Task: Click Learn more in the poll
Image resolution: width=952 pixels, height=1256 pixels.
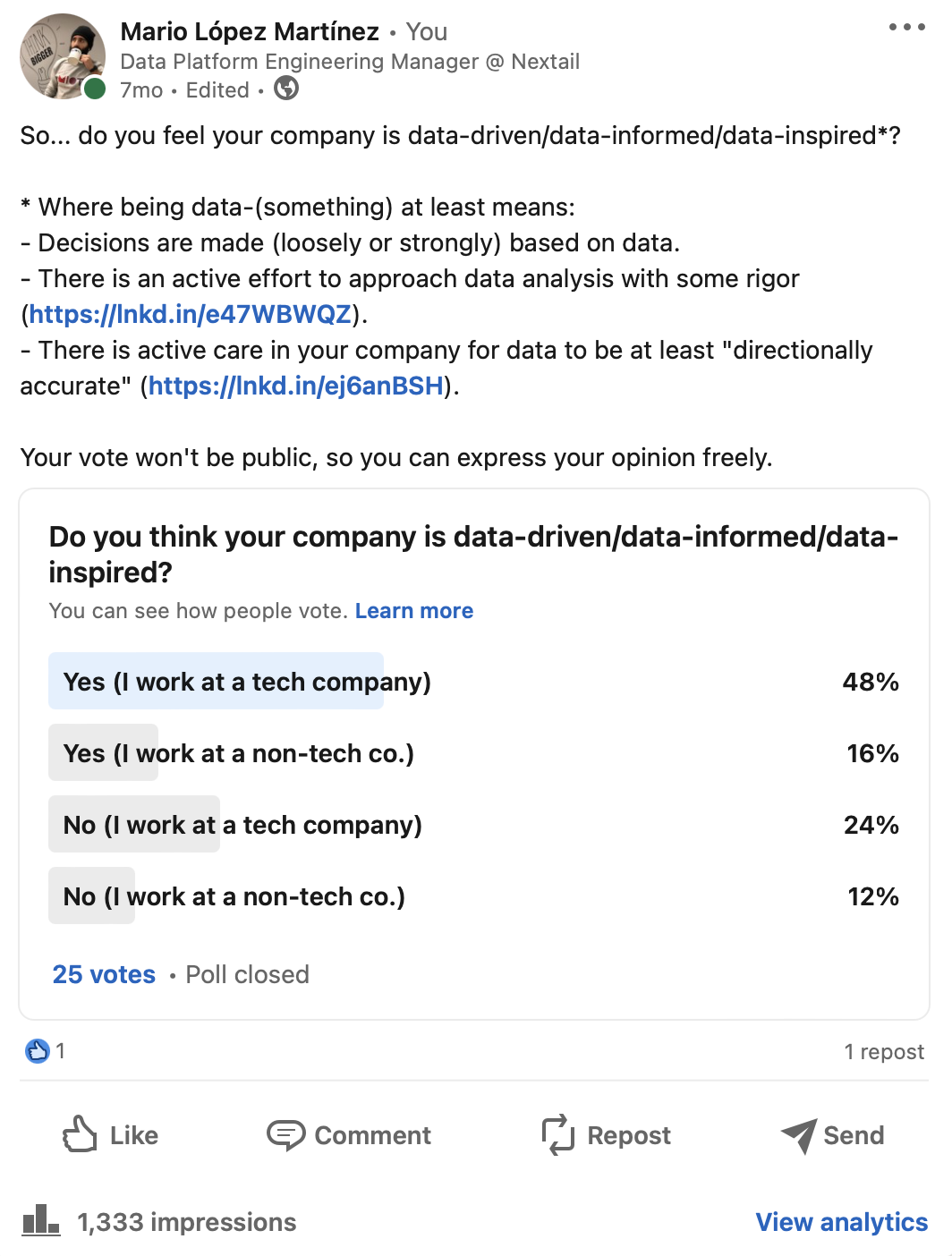Action: click(x=414, y=611)
